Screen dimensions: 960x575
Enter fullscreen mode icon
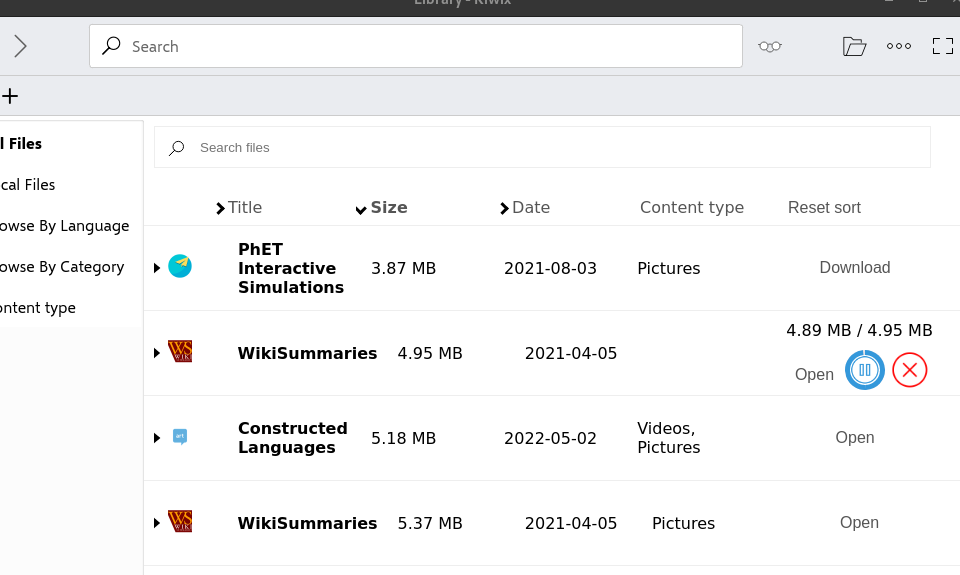point(942,46)
